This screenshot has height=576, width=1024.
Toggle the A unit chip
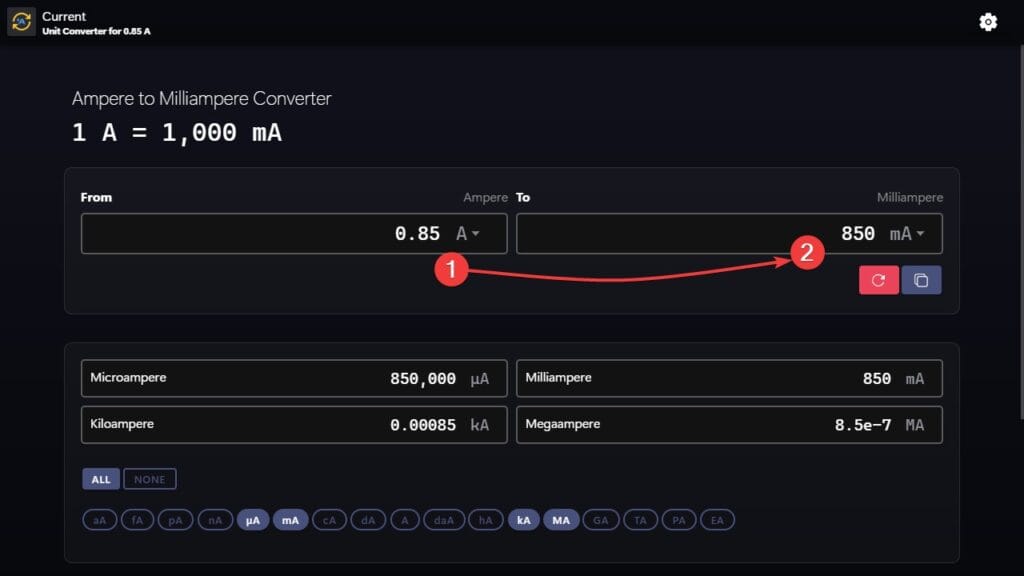click(x=405, y=520)
